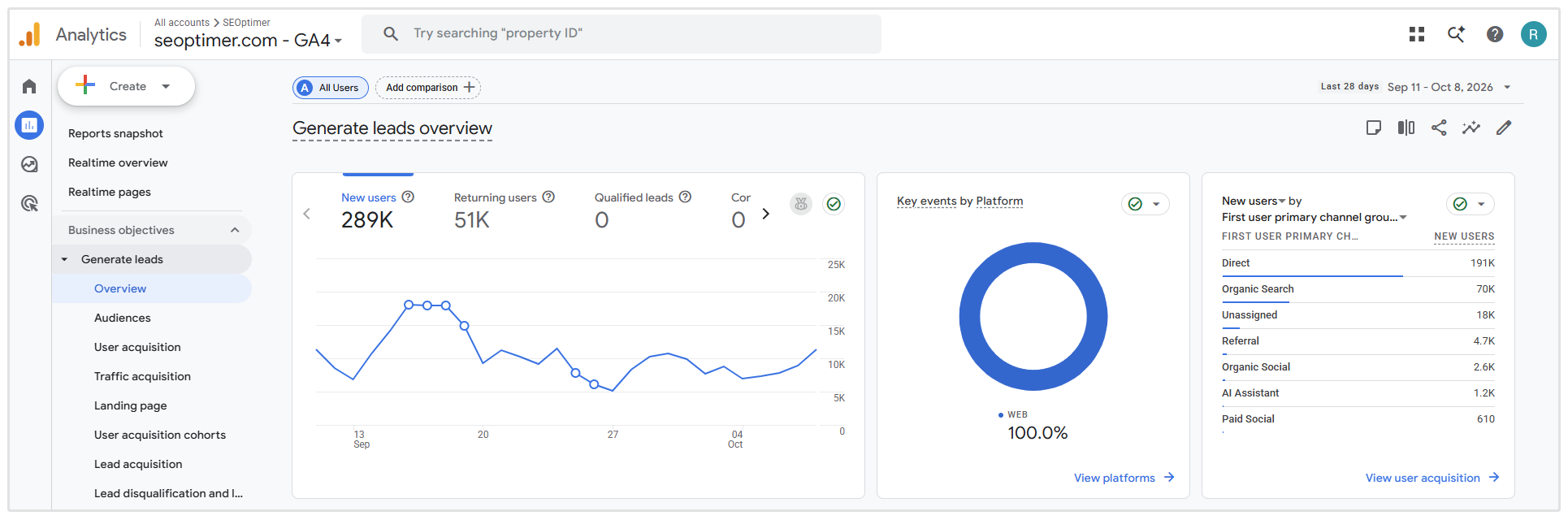
Task: Open the New users metric dropdown
Action: [1254, 201]
